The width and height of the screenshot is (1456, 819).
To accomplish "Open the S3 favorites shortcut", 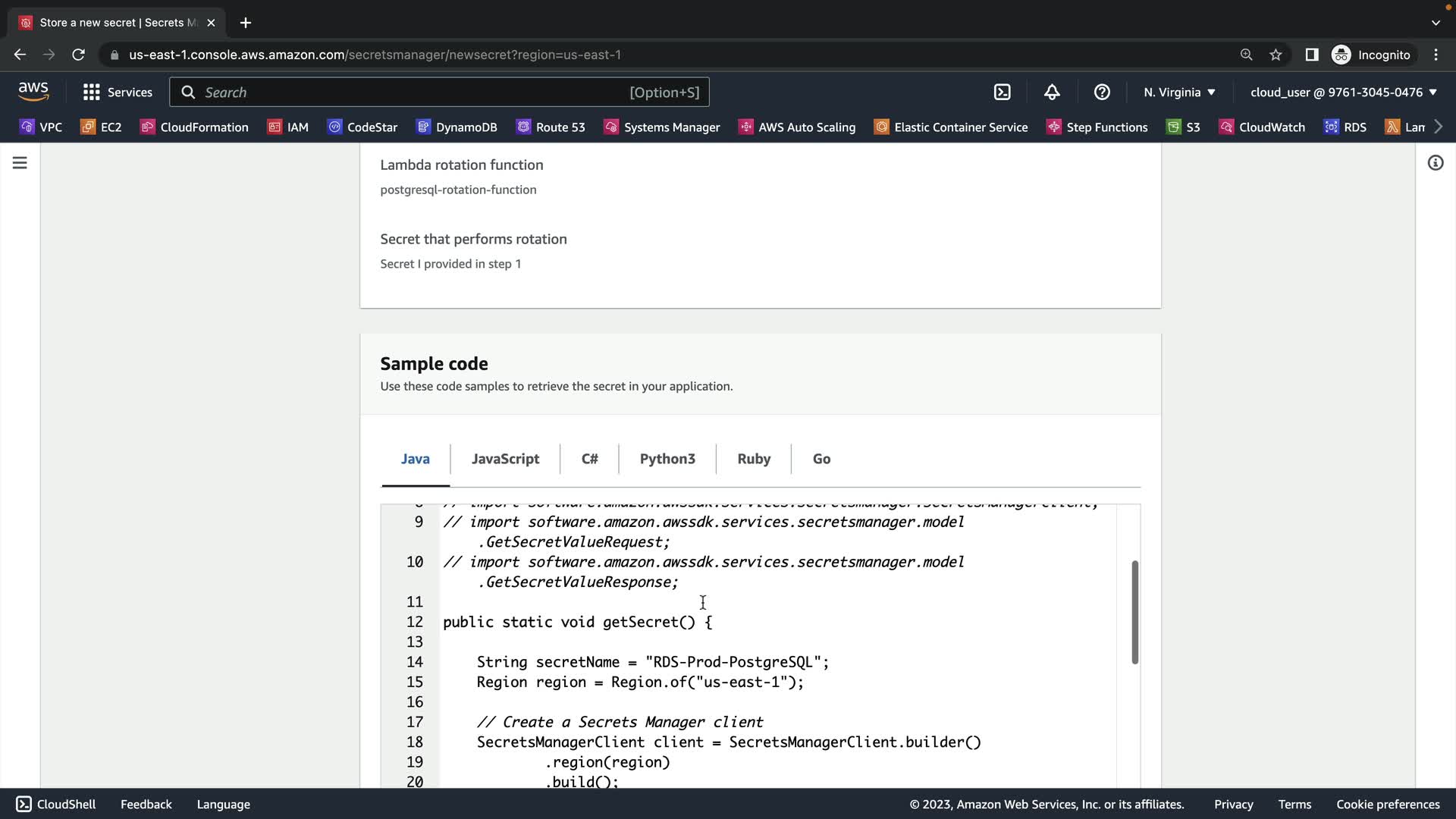I will (x=1183, y=127).
